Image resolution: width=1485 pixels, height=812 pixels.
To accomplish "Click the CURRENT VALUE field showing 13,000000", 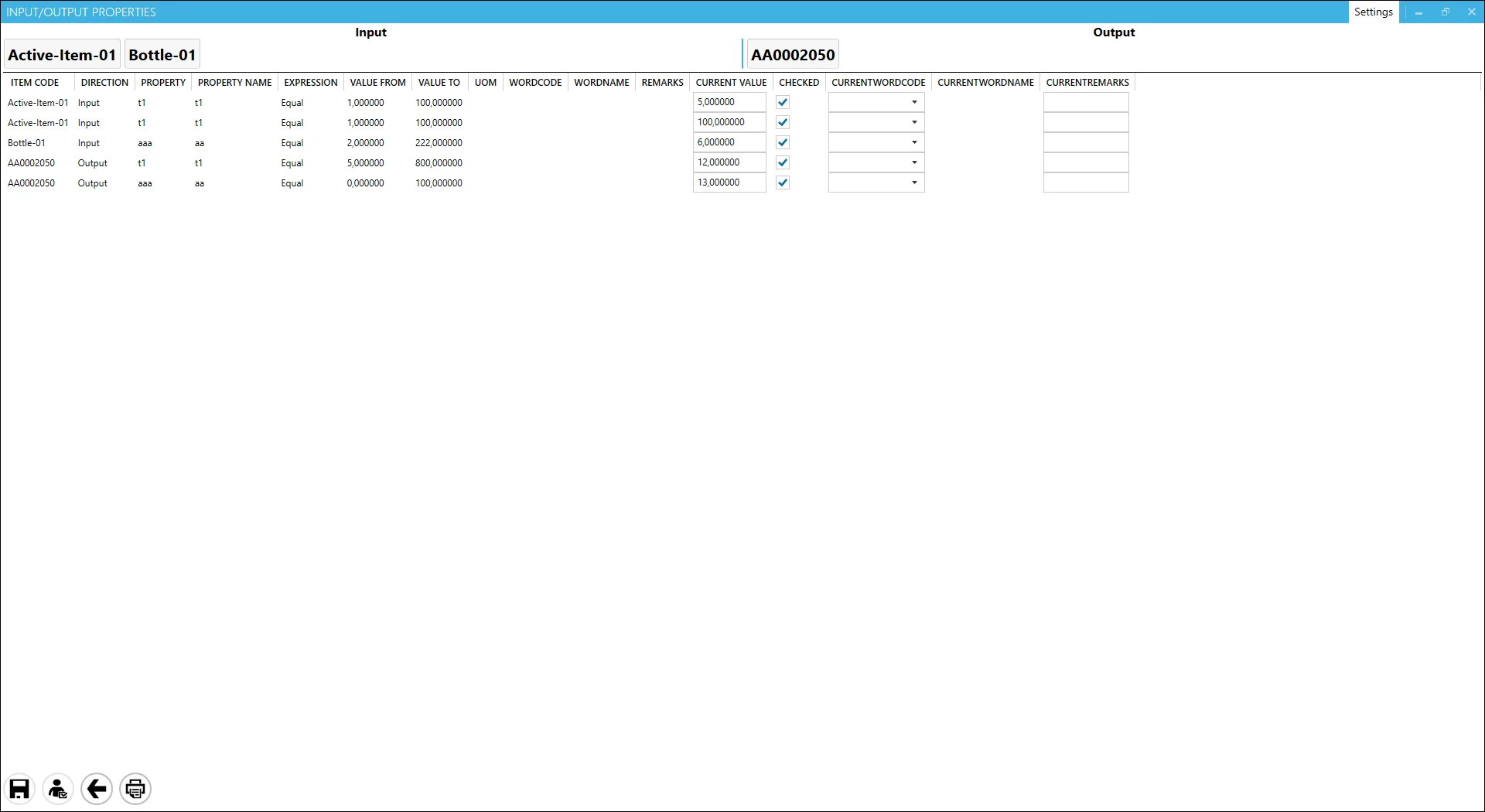I will 727,183.
